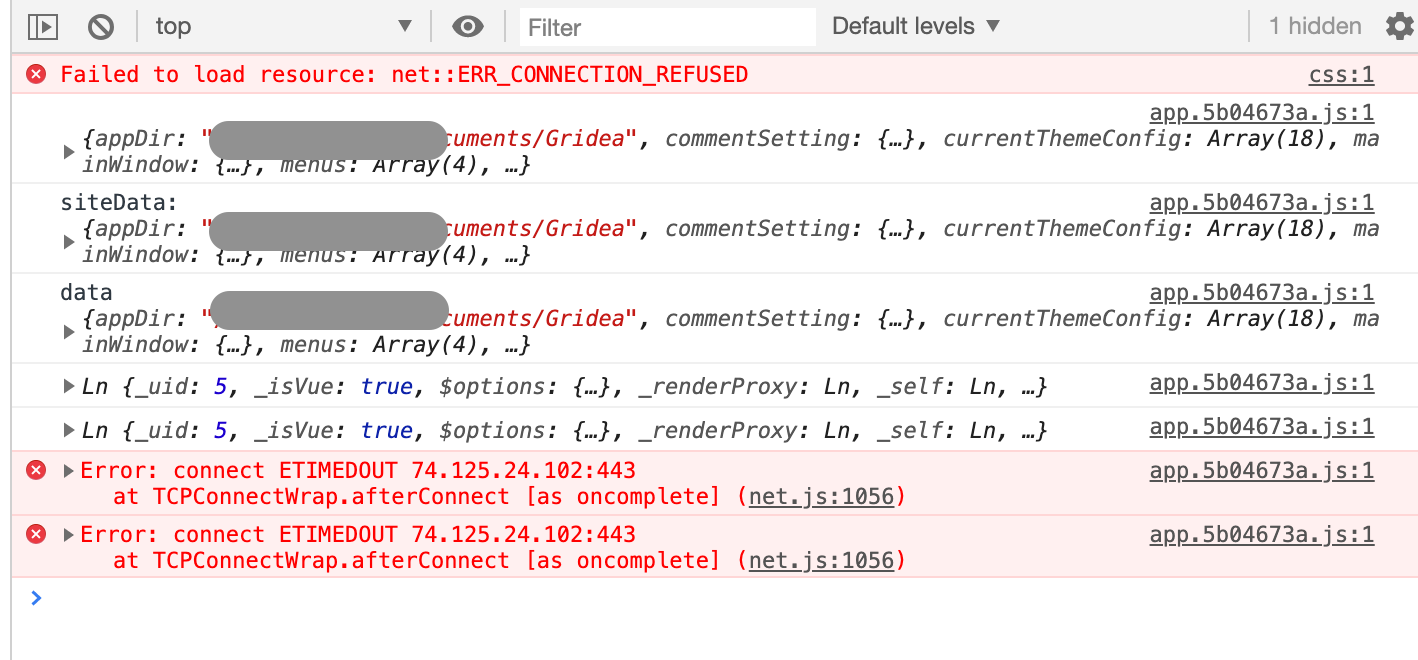Select the true value in the Vue object
The width and height of the screenshot is (1418, 660).
coord(387,385)
